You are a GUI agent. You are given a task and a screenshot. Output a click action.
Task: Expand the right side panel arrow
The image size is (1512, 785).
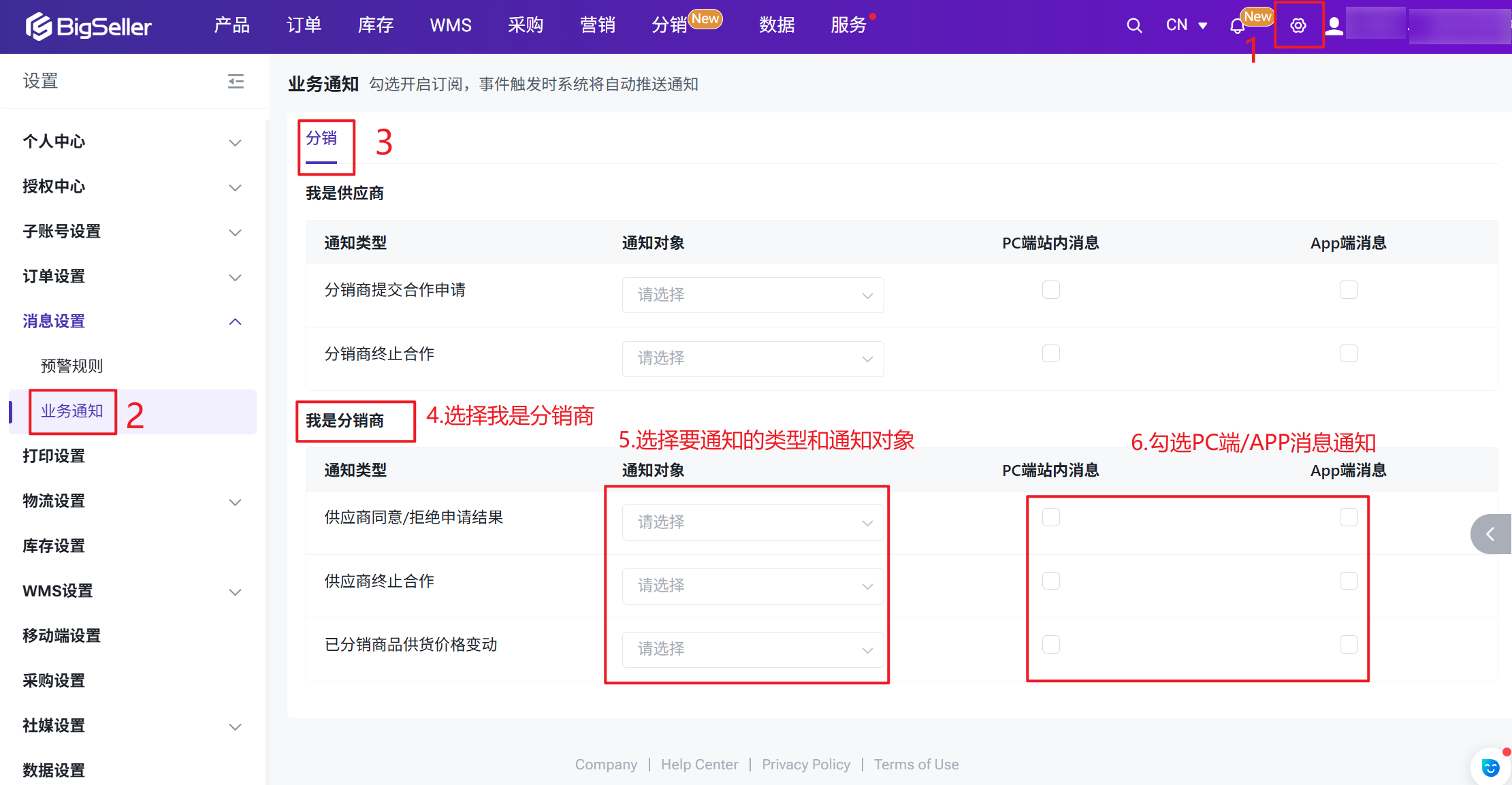[x=1491, y=534]
